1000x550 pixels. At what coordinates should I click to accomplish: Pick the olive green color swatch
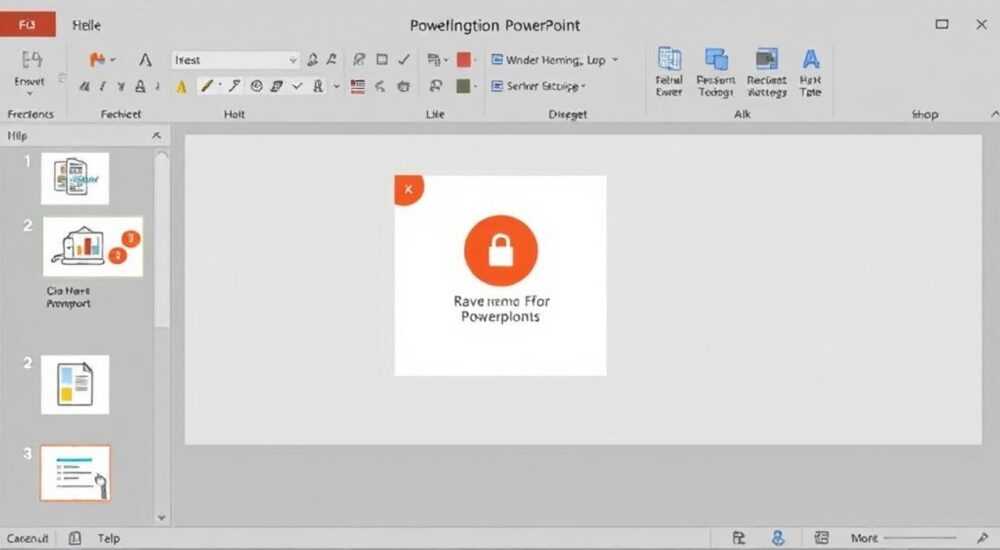pyautogui.click(x=464, y=86)
